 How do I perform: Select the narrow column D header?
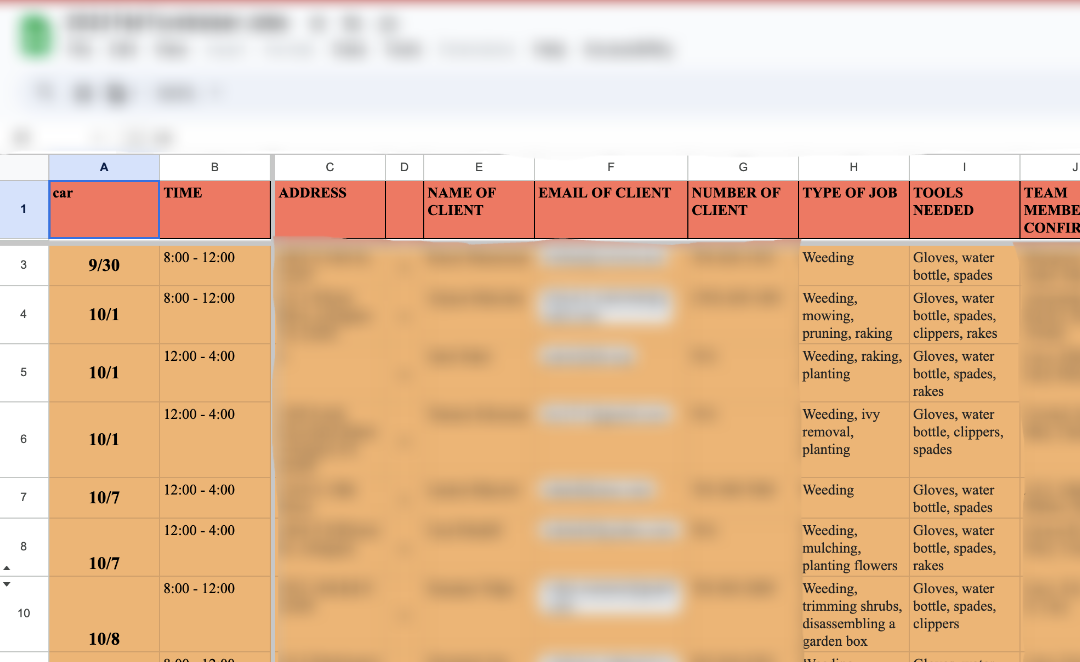pyautogui.click(x=404, y=167)
